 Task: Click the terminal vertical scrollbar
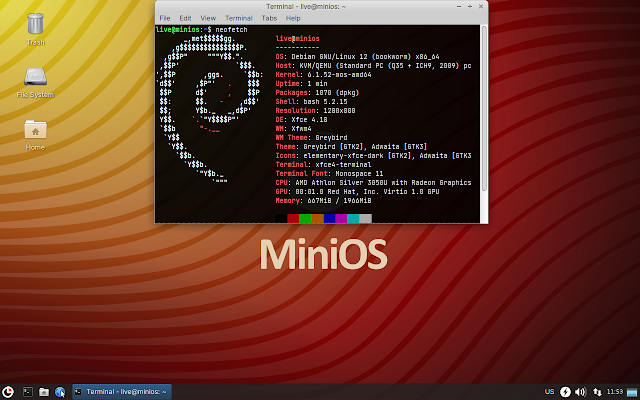[484, 108]
